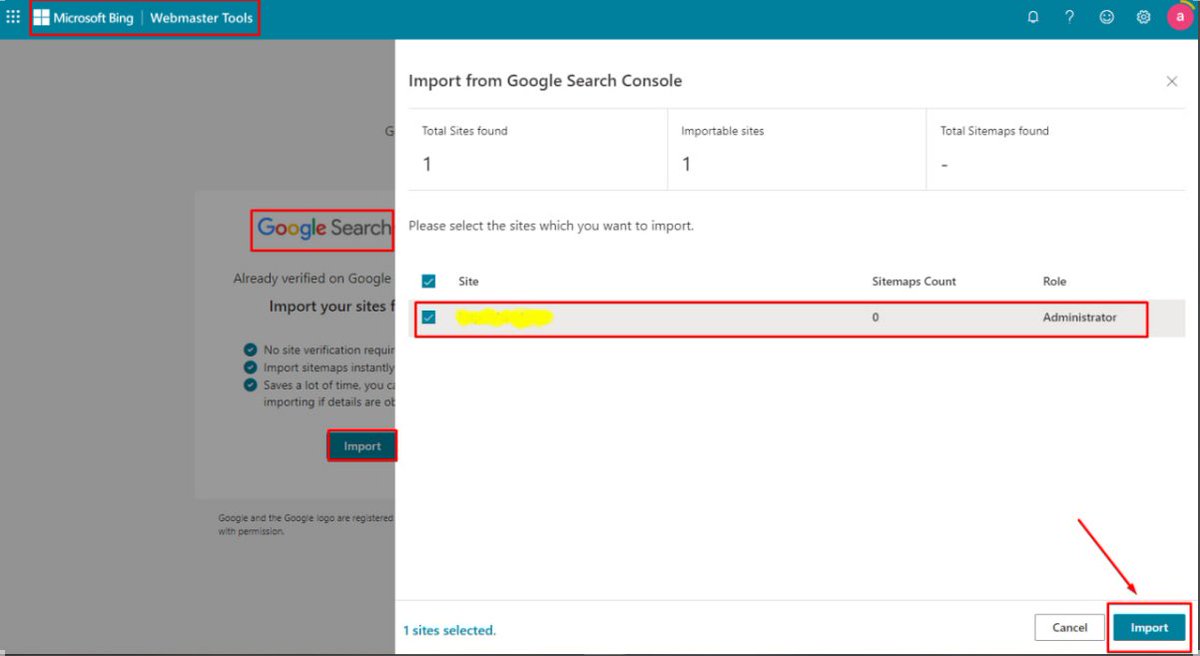Image resolution: width=1200 pixels, height=656 pixels.
Task: Open the account avatar "a"
Action: [1180, 17]
